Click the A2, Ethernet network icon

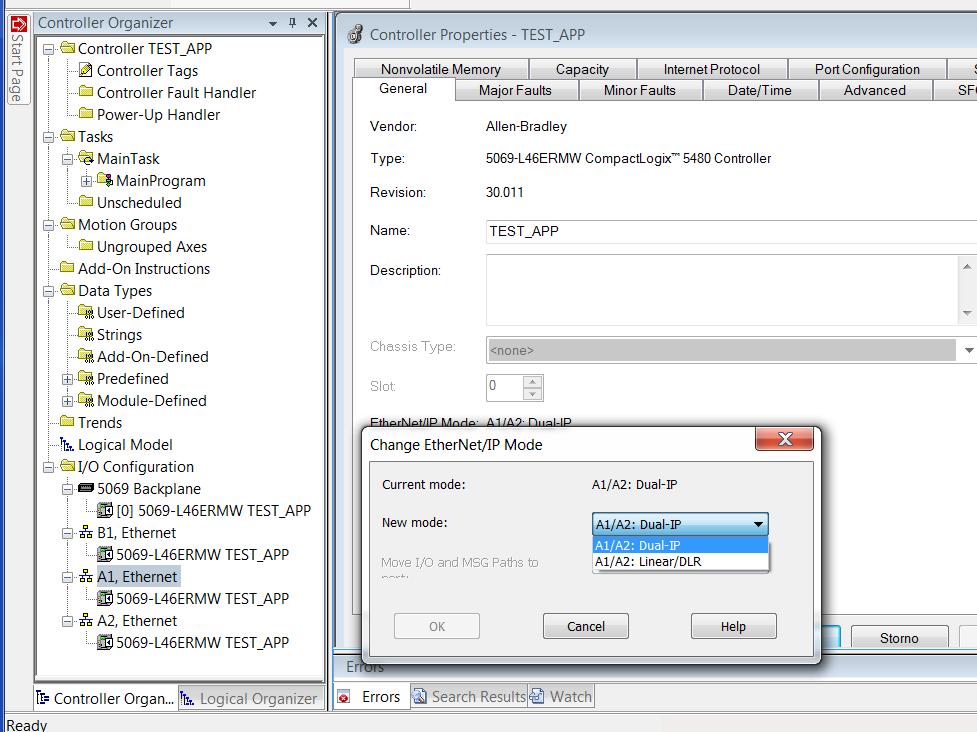(x=86, y=620)
